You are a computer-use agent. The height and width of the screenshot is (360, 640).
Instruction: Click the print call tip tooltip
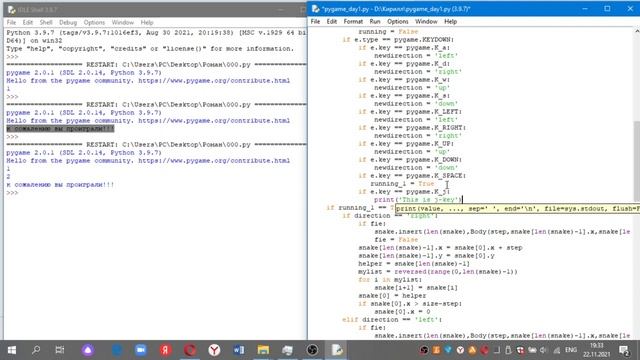pyautogui.click(x=518, y=209)
